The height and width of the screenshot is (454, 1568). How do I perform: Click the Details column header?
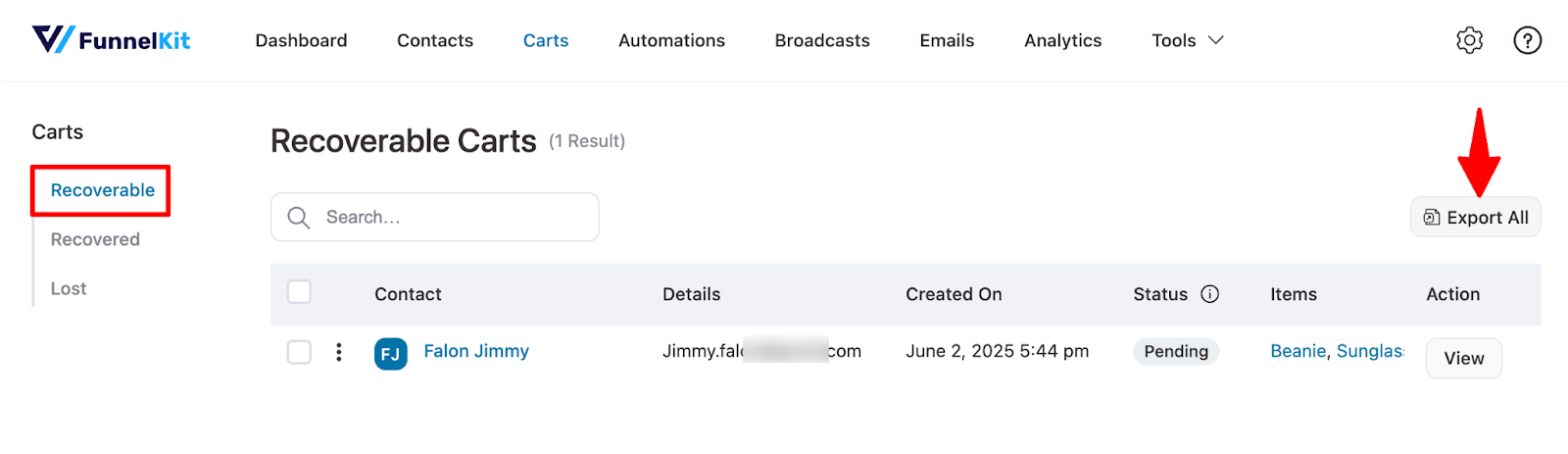tap(691, 294)
